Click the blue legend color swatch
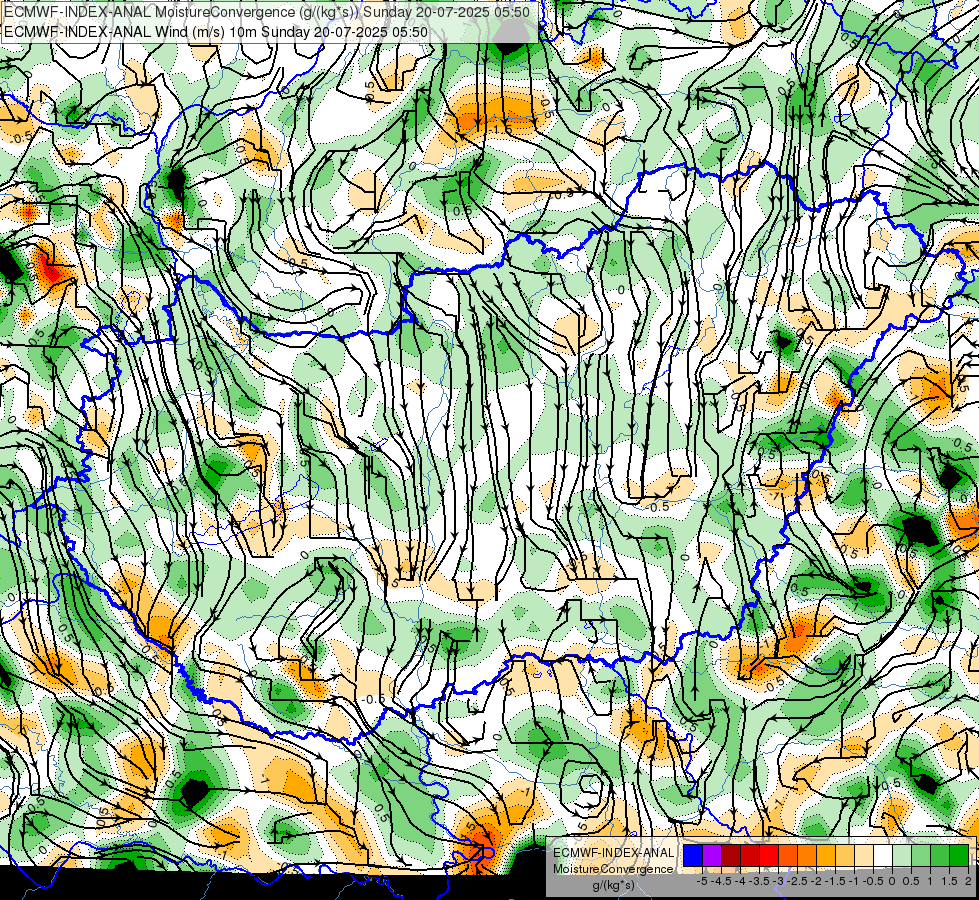 coord(693,855)
